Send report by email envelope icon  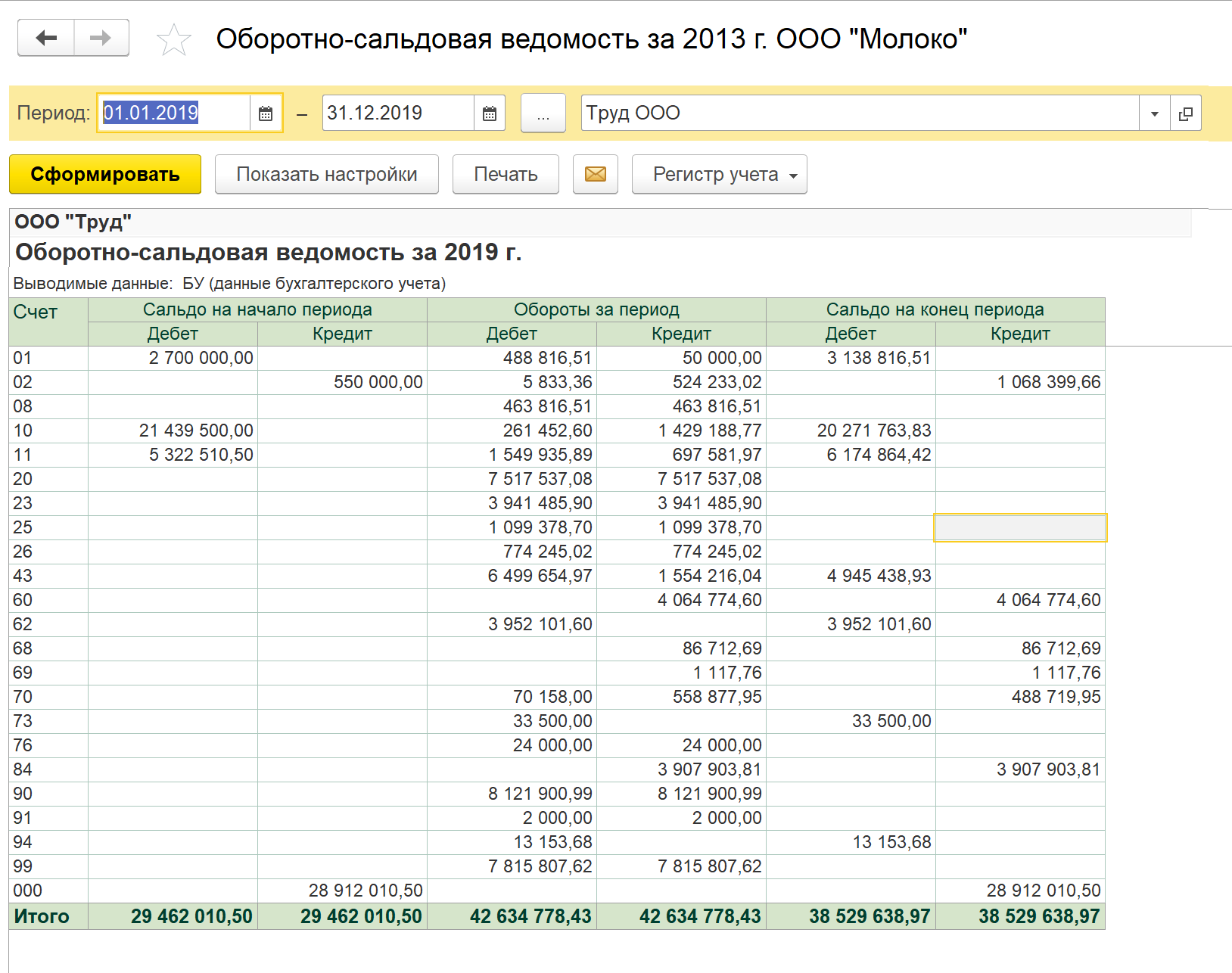tap(596, 174)
